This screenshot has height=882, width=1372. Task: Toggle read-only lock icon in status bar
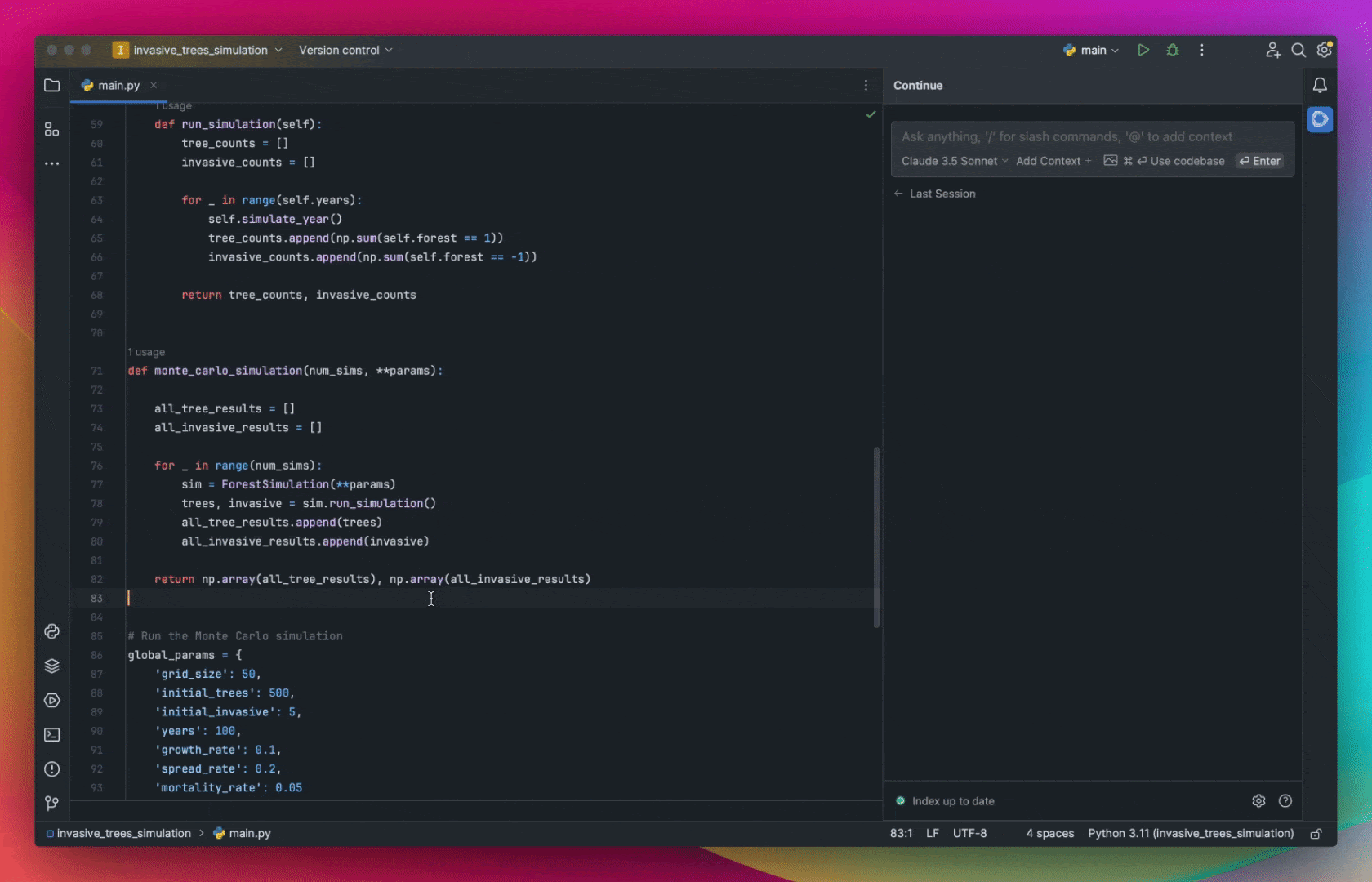pos(1316,834)
